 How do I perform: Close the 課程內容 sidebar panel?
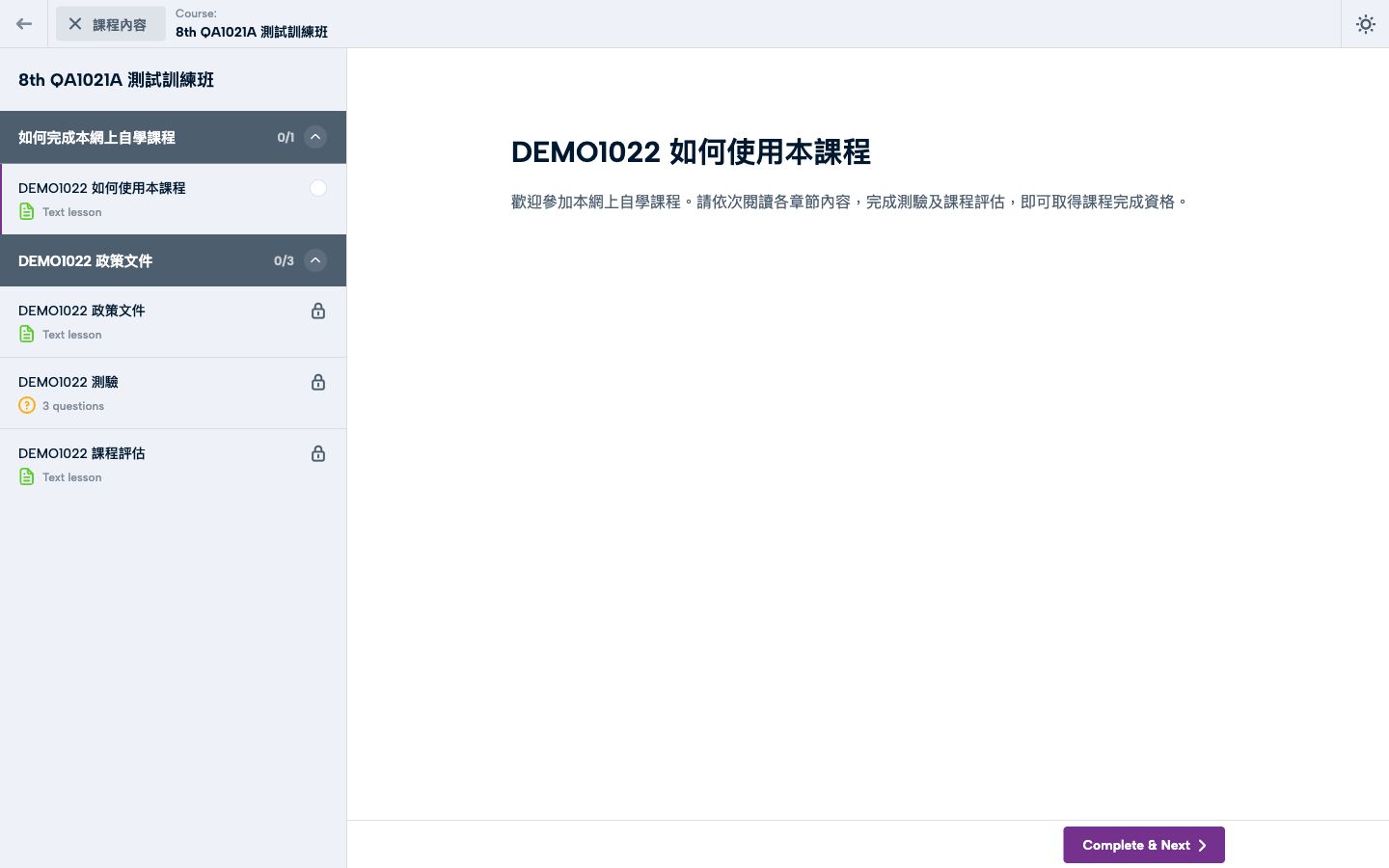pos(110,24)
